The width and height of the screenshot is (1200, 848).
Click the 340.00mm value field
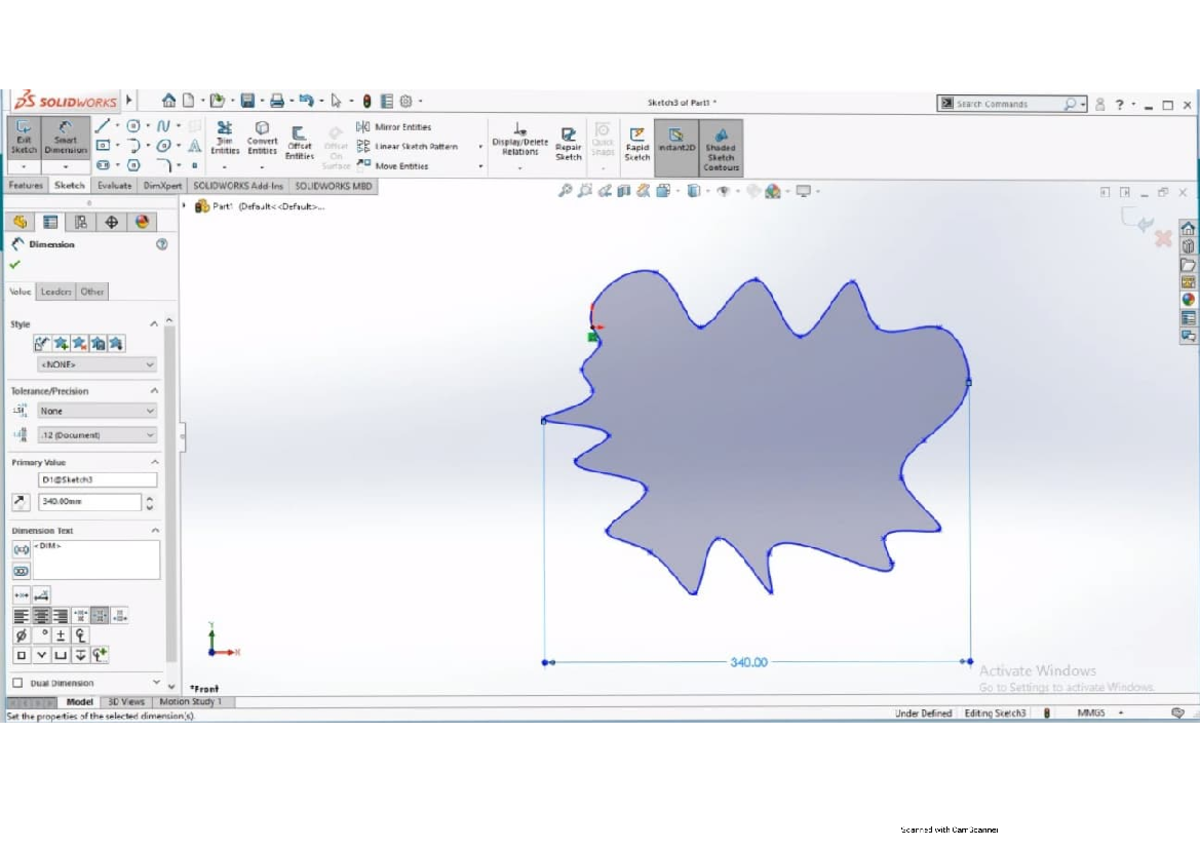90,502
